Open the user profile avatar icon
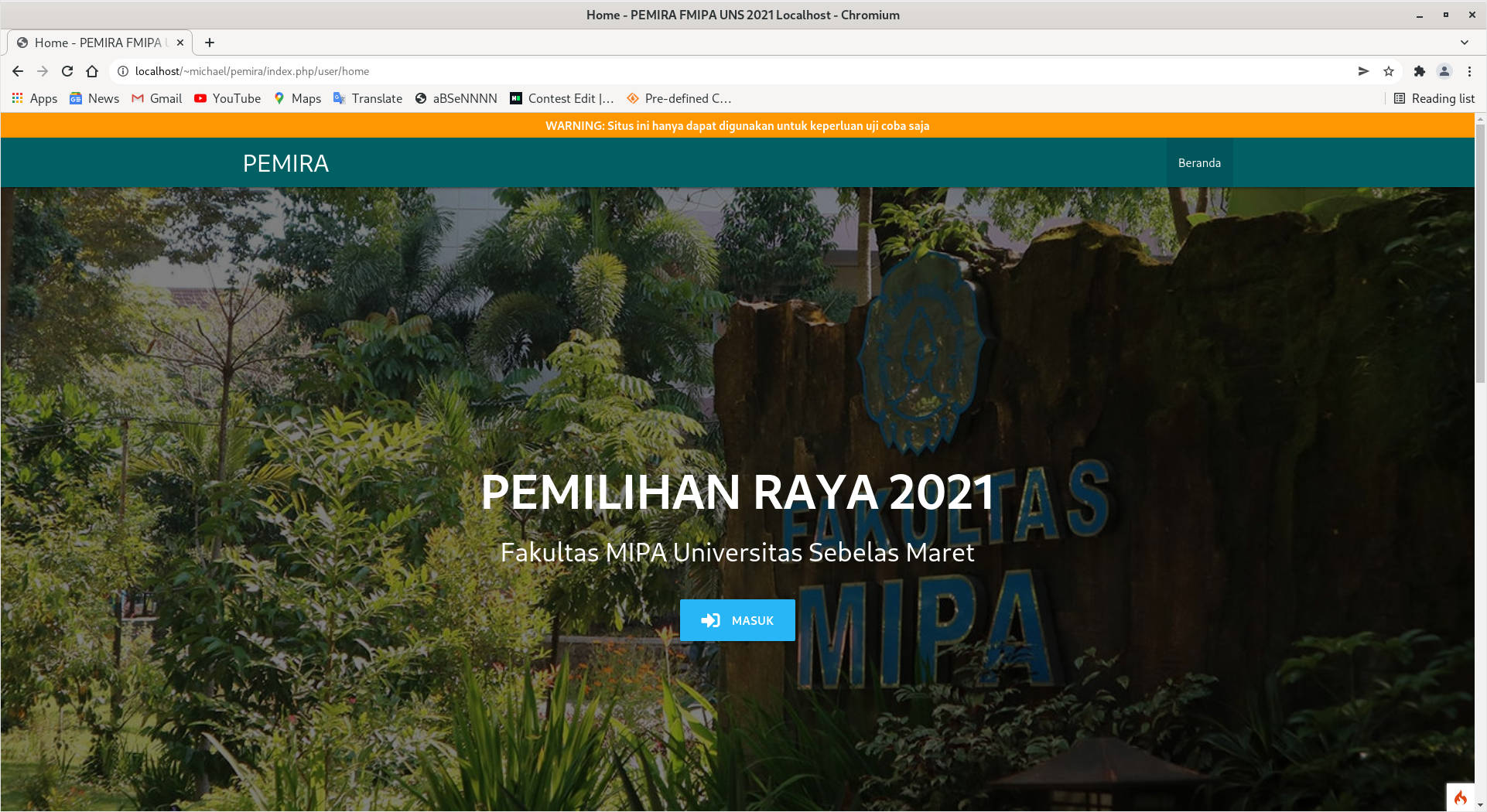 pyautogui.click(x=1444, y=71)
